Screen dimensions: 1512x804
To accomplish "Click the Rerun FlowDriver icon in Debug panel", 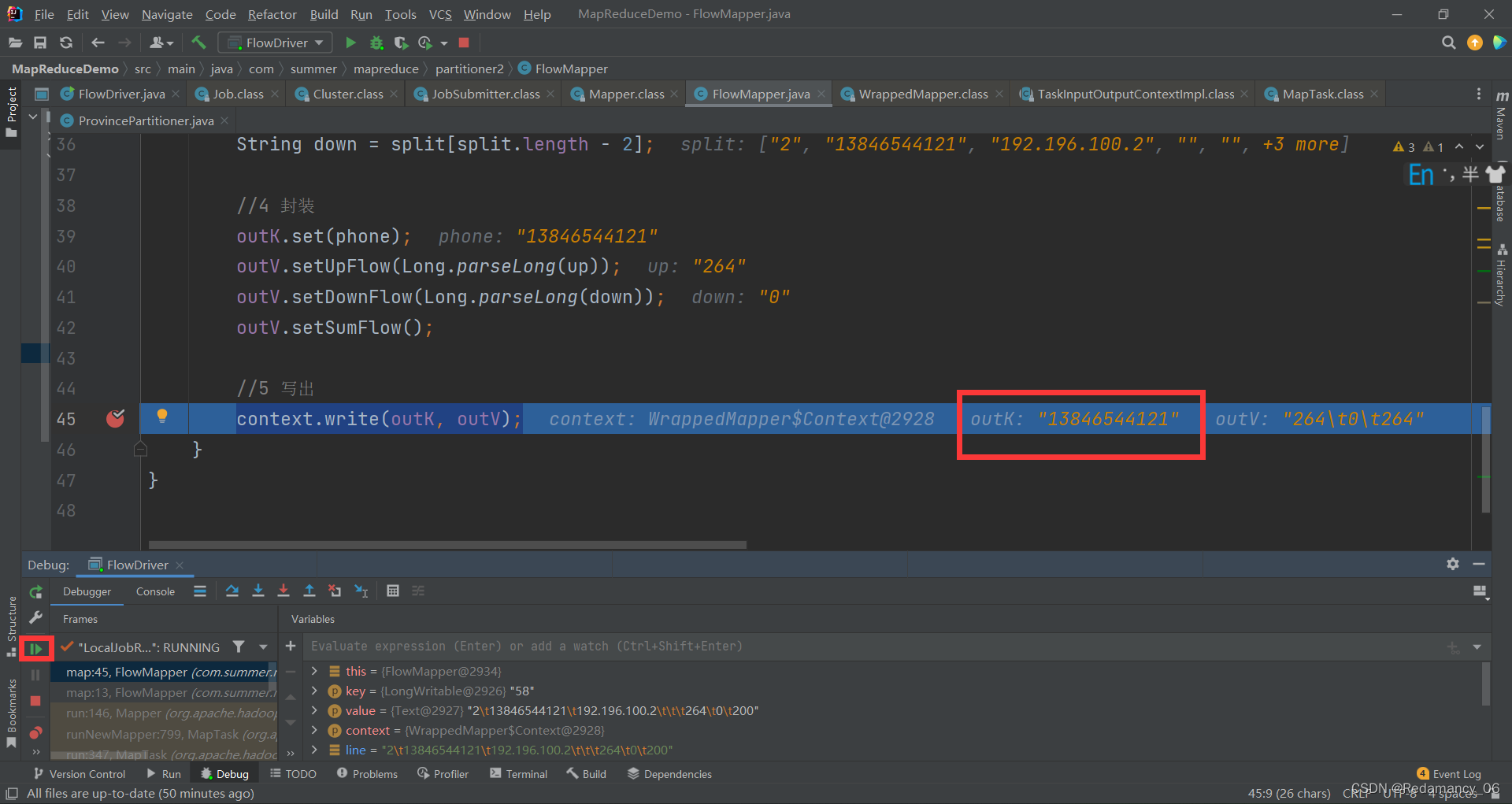I will (x=35, y=592).
